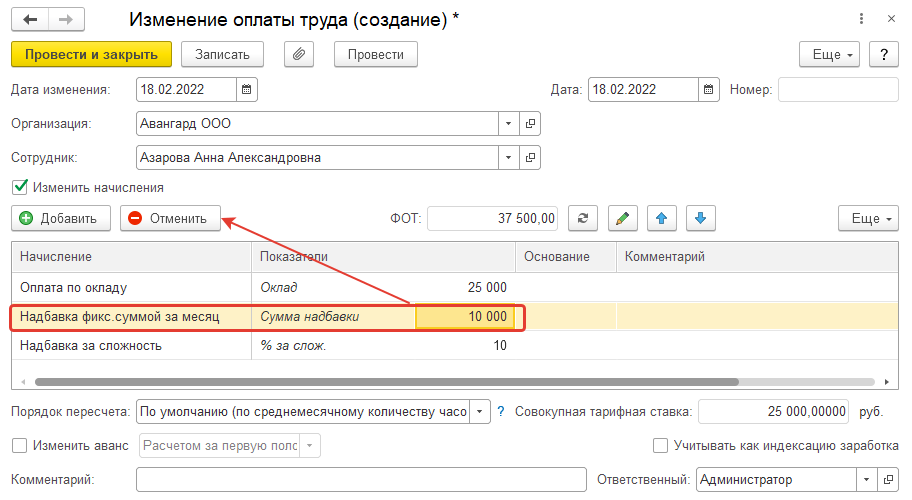
Task: Click the Основание column header
Action: (566, 256)
